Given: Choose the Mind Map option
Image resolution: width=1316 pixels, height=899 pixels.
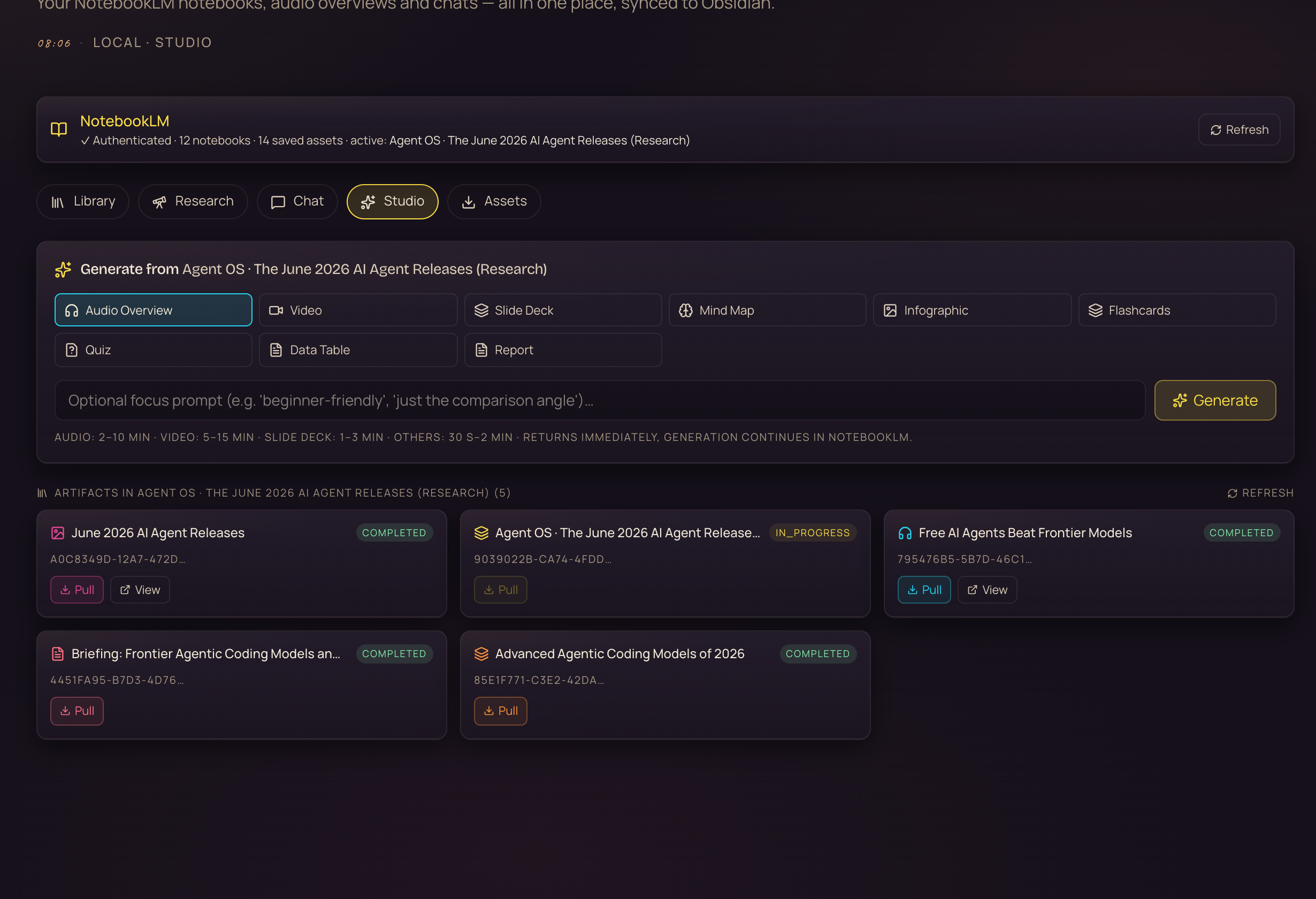Looking at the screenshot, I should pos(767,310).
